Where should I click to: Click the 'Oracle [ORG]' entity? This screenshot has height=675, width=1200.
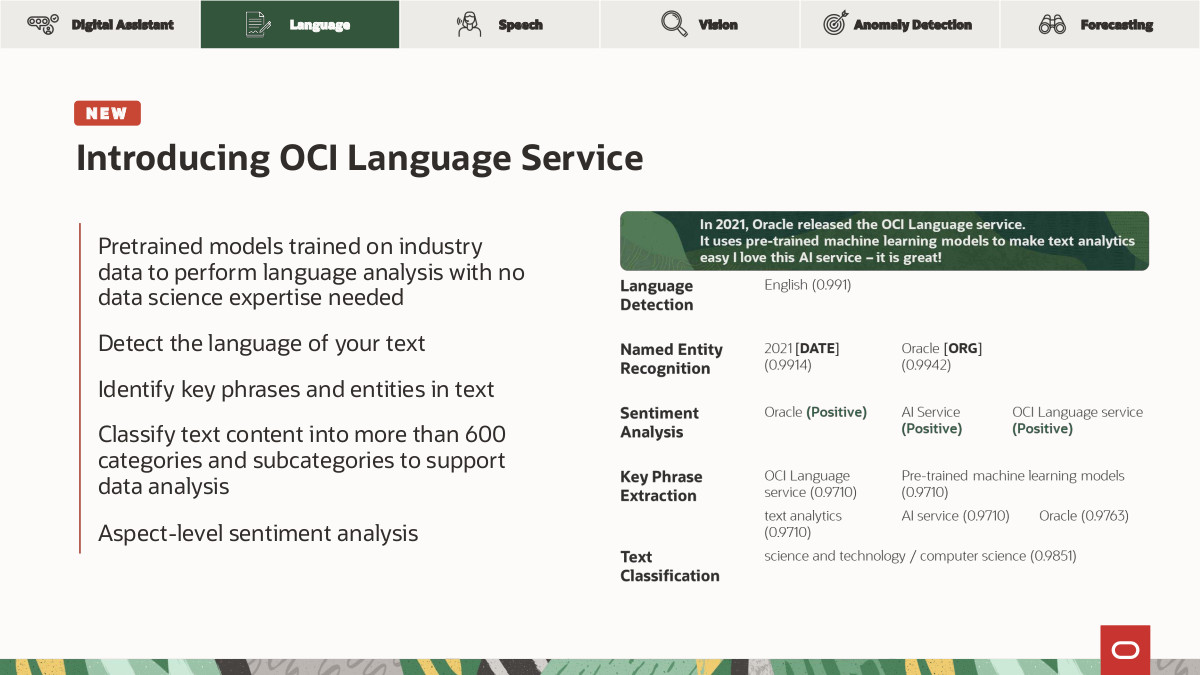tap(942, 357)
